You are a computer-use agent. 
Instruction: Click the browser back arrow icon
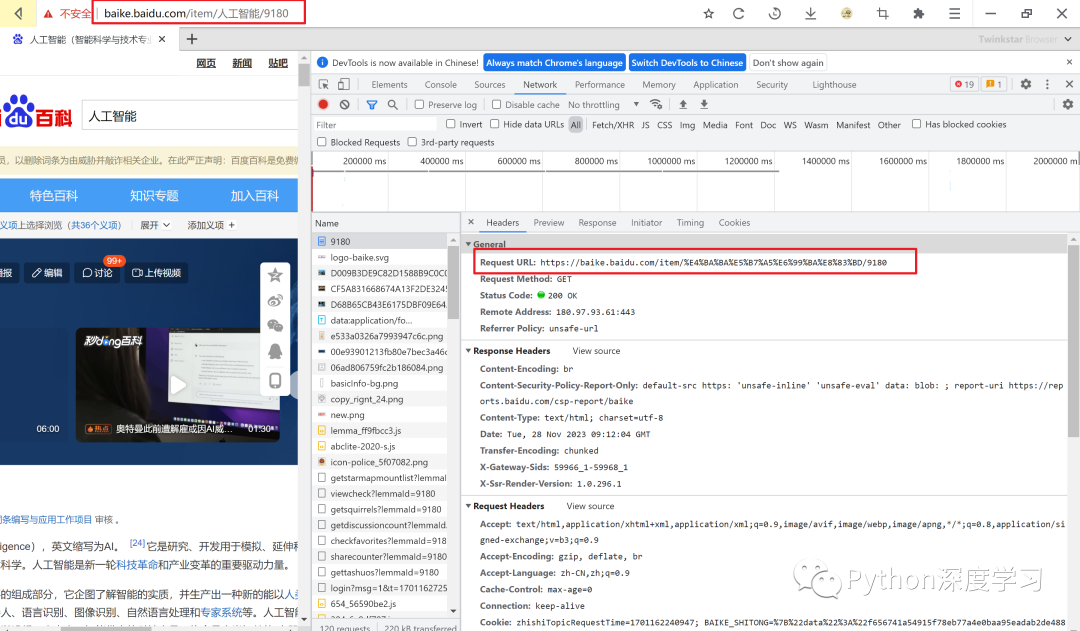tap(19, 13)
